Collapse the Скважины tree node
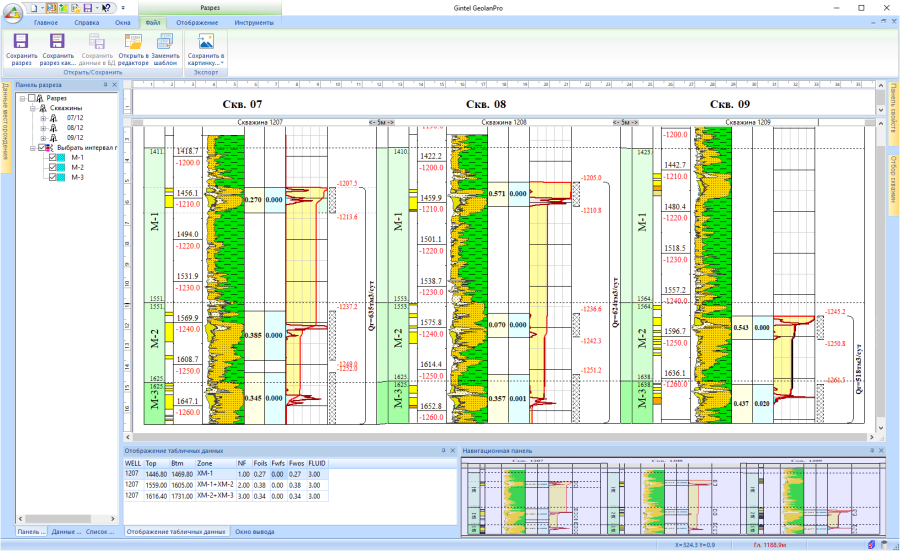Image resolution: width=900 pixels, height=551 pixels. pyautogui.click(x=32, y=108)
